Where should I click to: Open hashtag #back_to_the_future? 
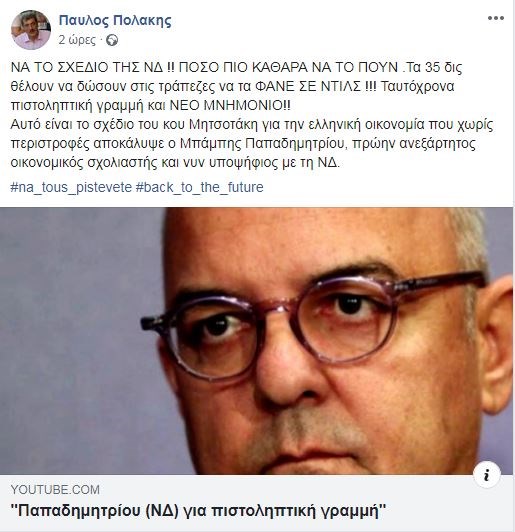(199, 187)
